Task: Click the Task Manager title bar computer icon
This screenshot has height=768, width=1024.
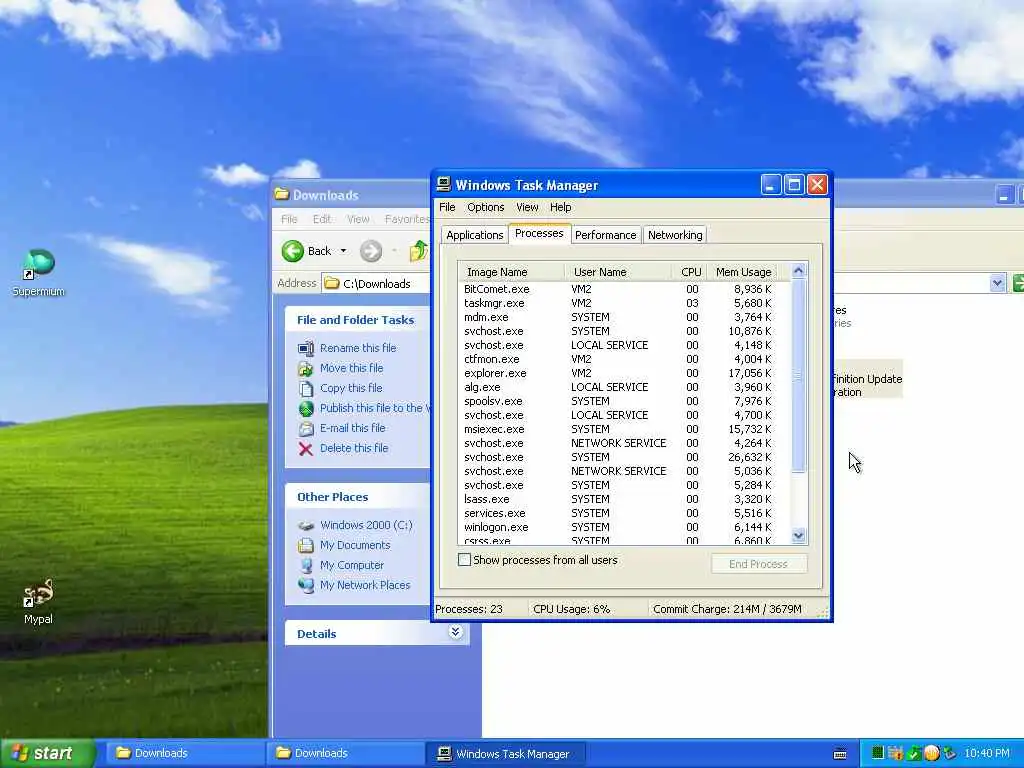Action: [x=444, y=185]
